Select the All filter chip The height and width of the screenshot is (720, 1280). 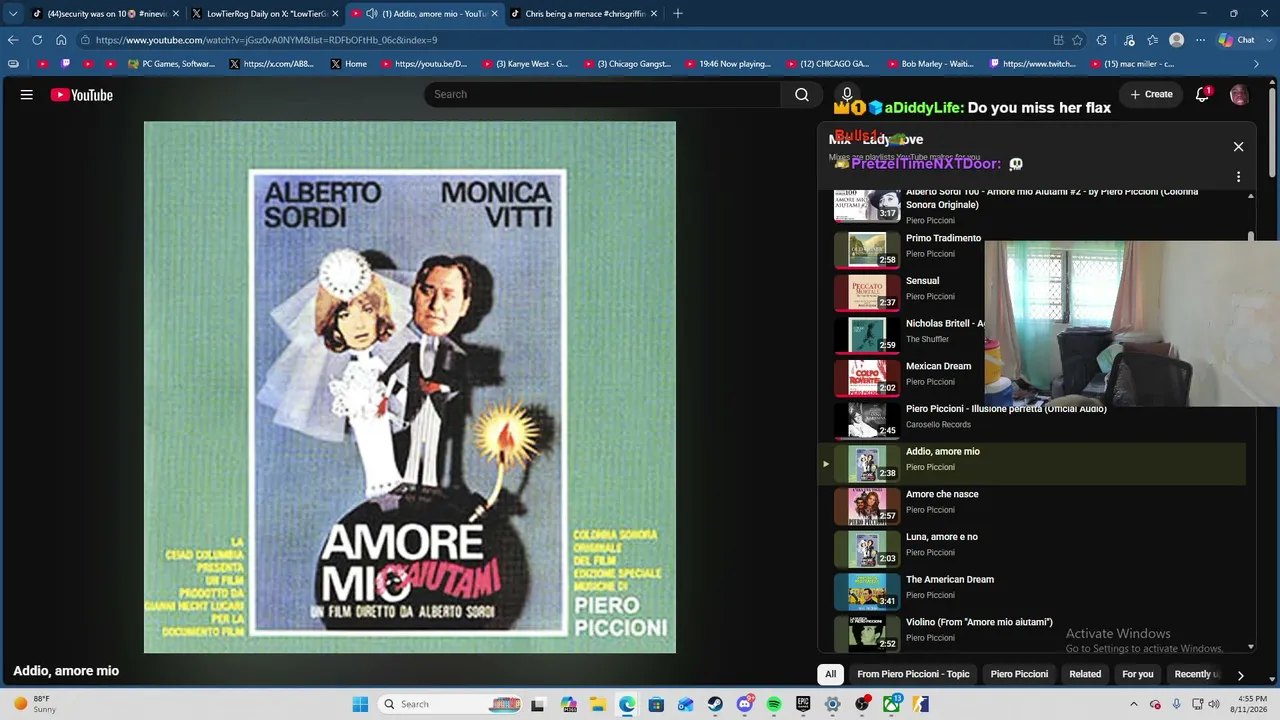[830, 674]
